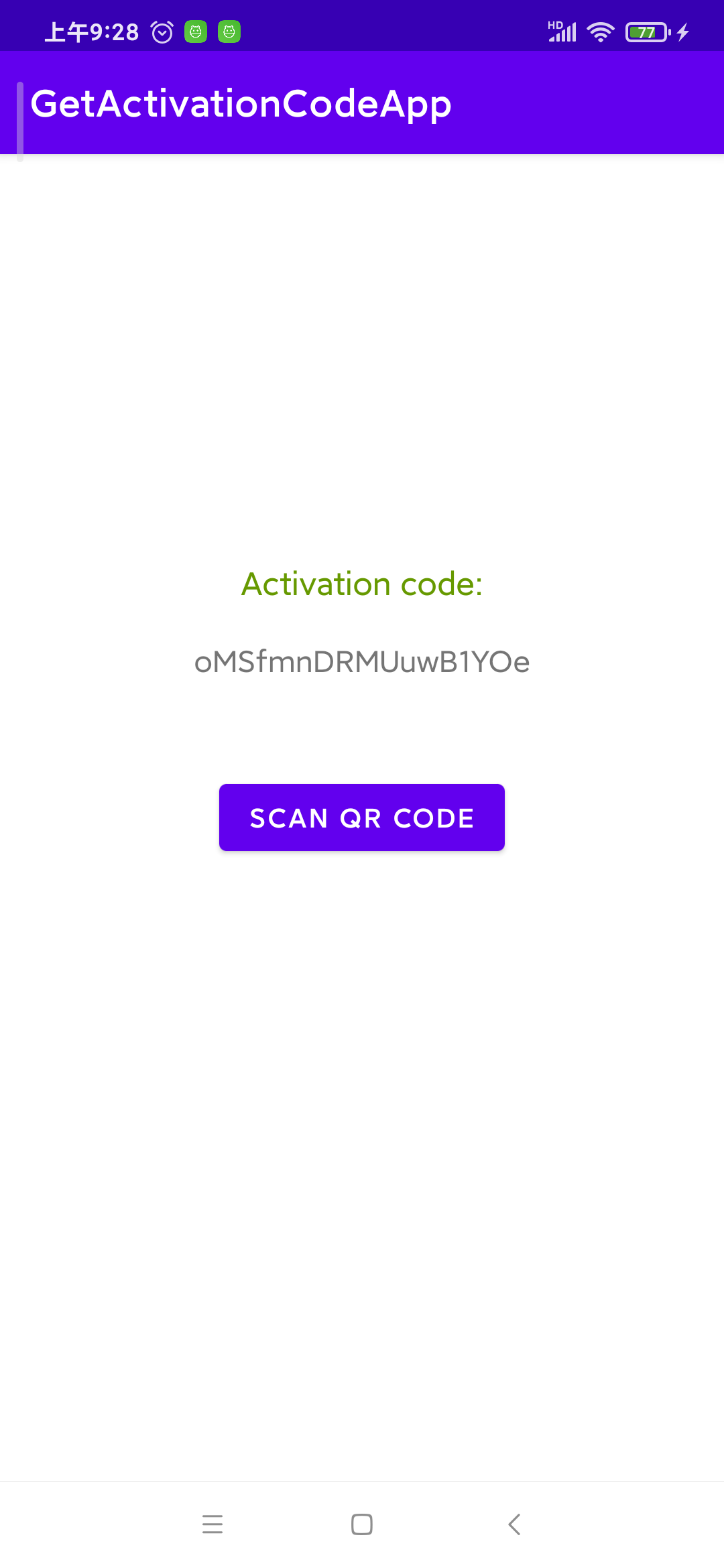Tap the green Activation code label
The width and height of the screenshot is (724, 1568).
click(x=362, y=584)
